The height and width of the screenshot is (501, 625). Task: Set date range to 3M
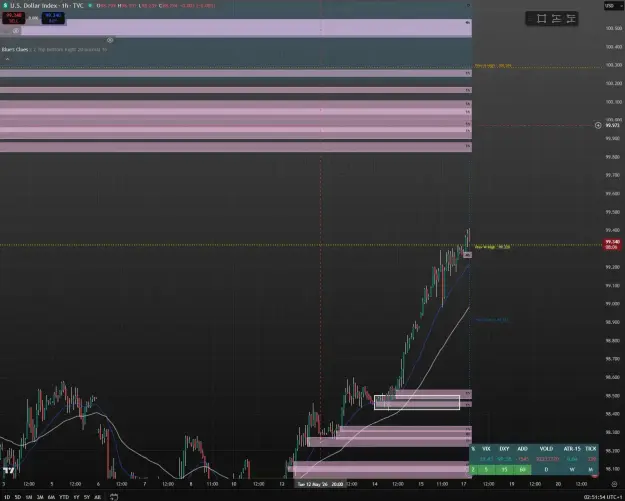pos(40,497)
